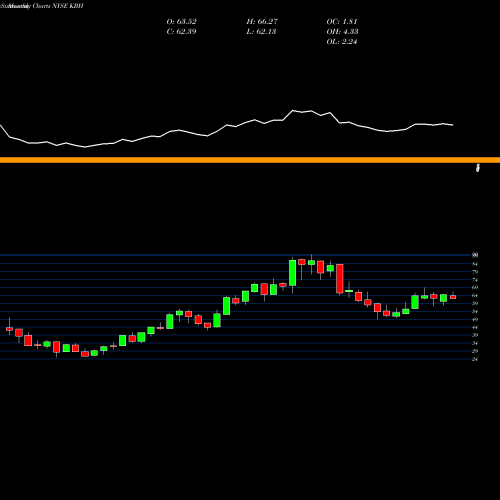The image size is (500, 500).
Task: Click the OH: 4.33 readout
Action: click(x=342, y=32)
